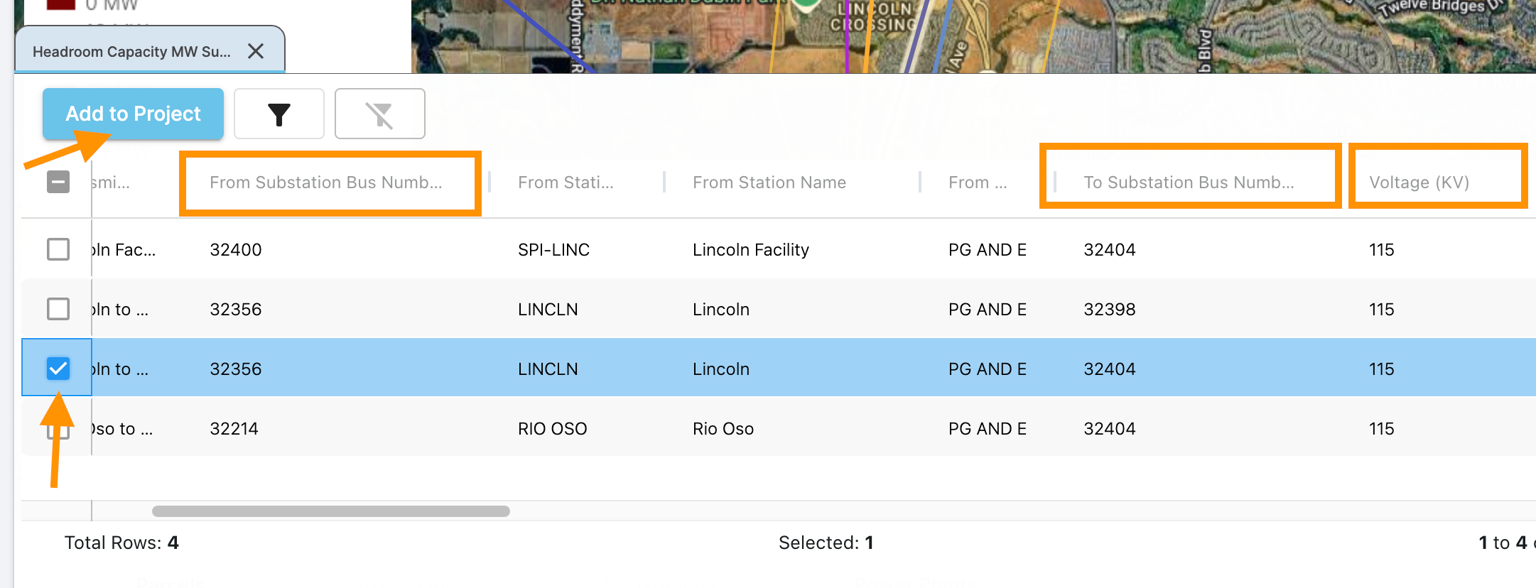The width and height of the screenshot is (1536, 588).
Task: Uncheck the highlighted LINCLN to 32404 row
Action: (57, 368)
